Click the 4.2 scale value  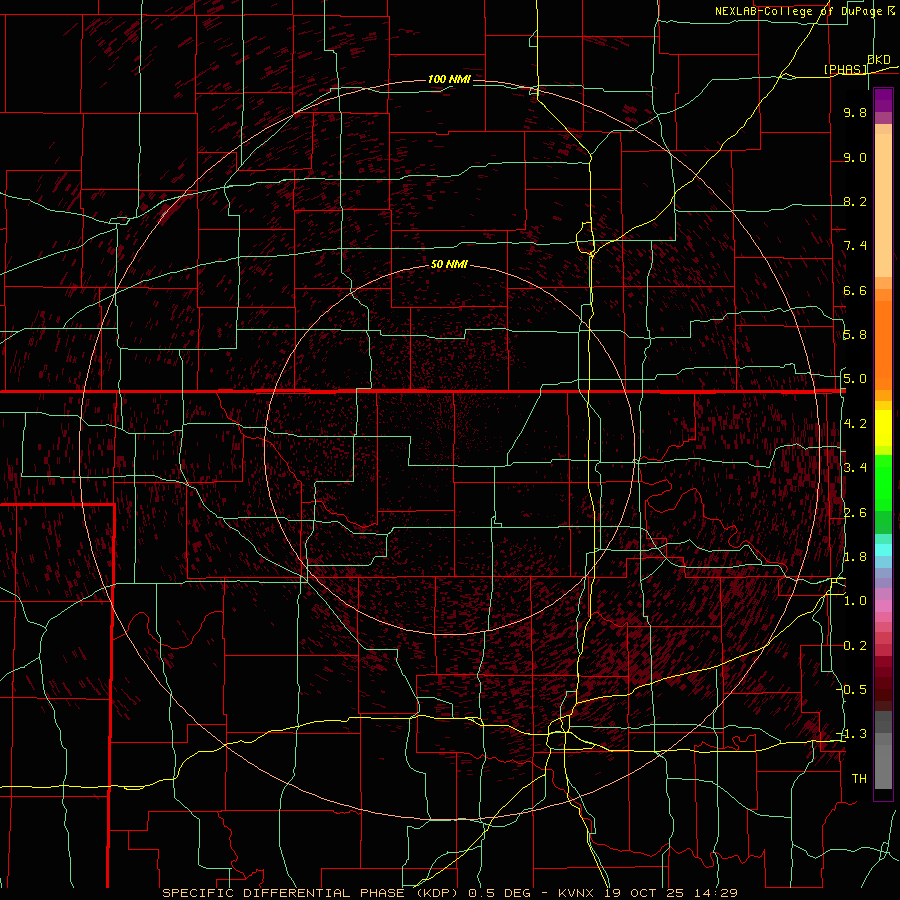tap(855, 424)
